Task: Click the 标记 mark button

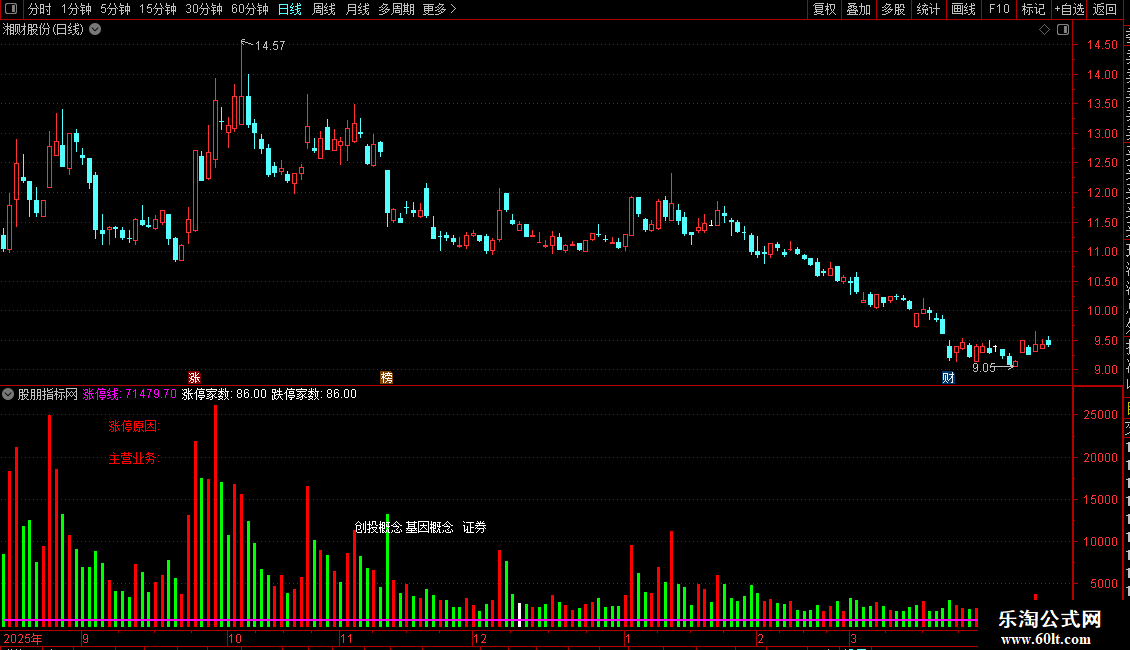Action: pyautogui.click(x=1033, y=9)
